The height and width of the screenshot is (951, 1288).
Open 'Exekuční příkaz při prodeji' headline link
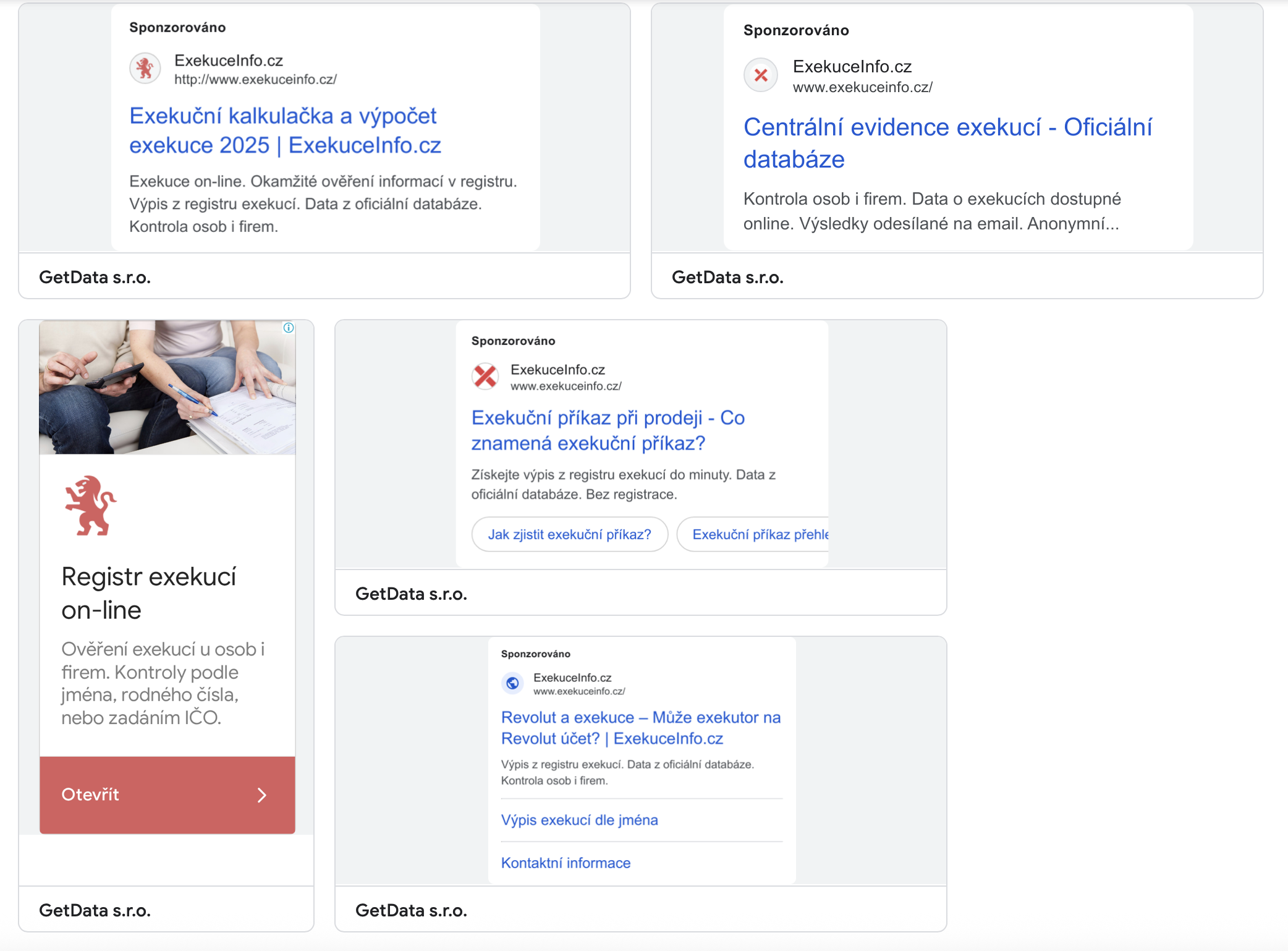pyautogui.click(x=608, y=430)
